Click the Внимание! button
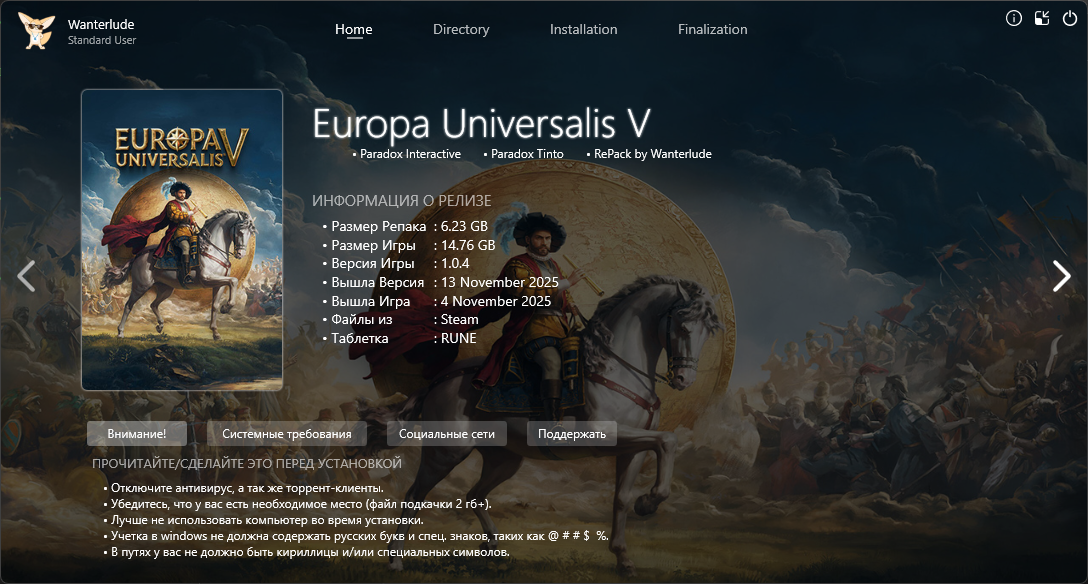Screen dimensions: 1088x584 [x=137, y=433]
